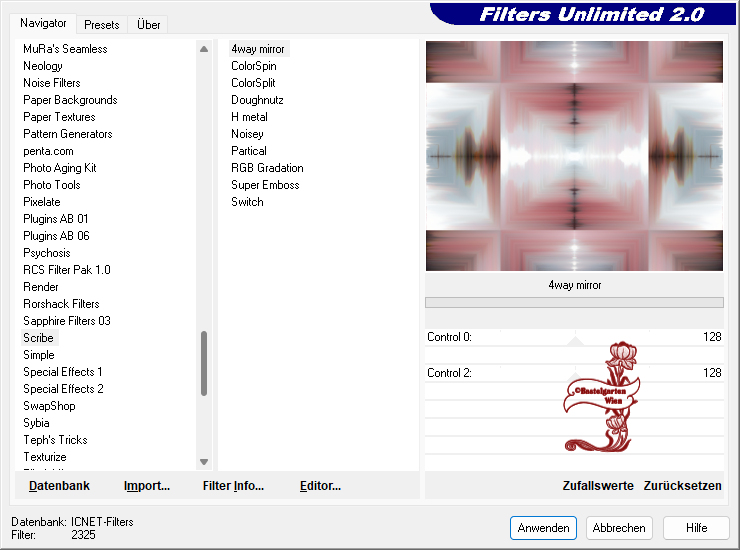Viewport: 740px width, 550px height.
Task: Select the Simple category
Action: pyautogui.click(x=39, y=355)
